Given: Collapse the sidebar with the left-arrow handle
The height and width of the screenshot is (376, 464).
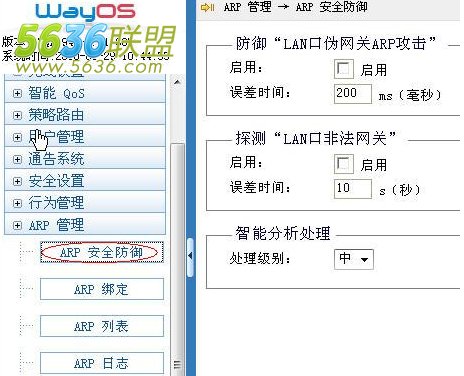Looking at the screenshot, I should [x=190, y=256].
